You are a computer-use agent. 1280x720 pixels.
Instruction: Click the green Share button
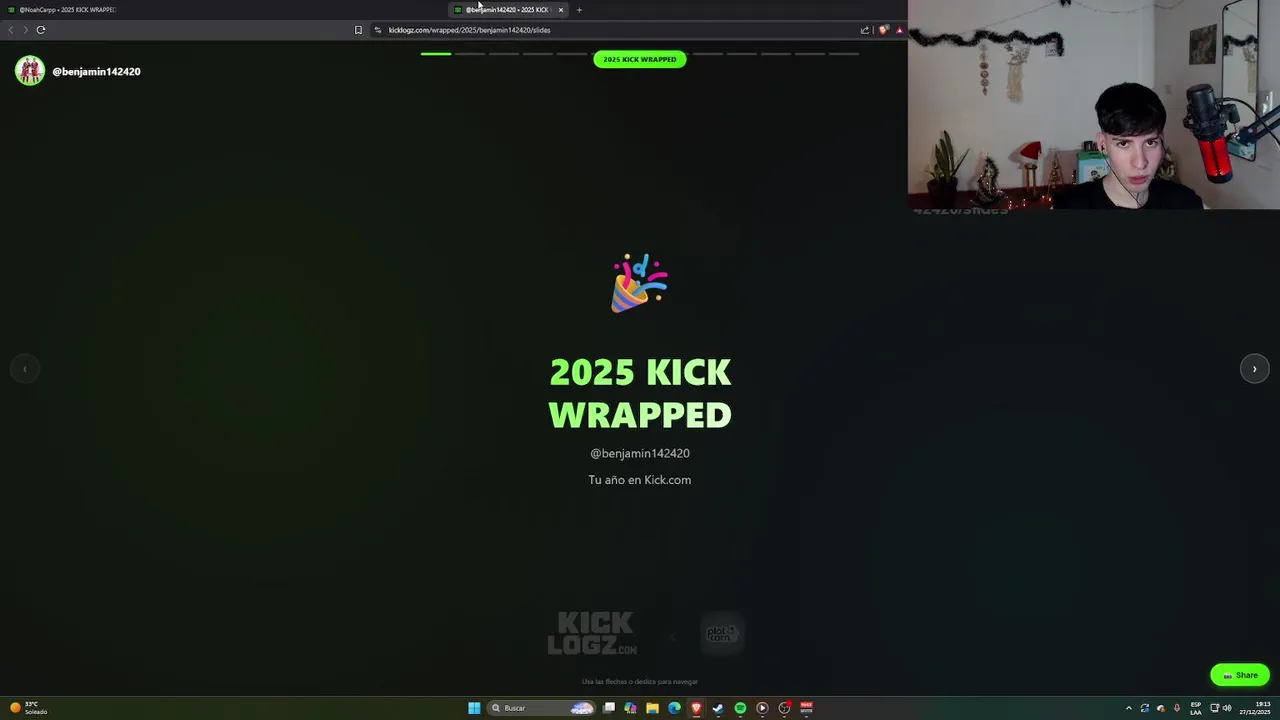point(1240,675)
